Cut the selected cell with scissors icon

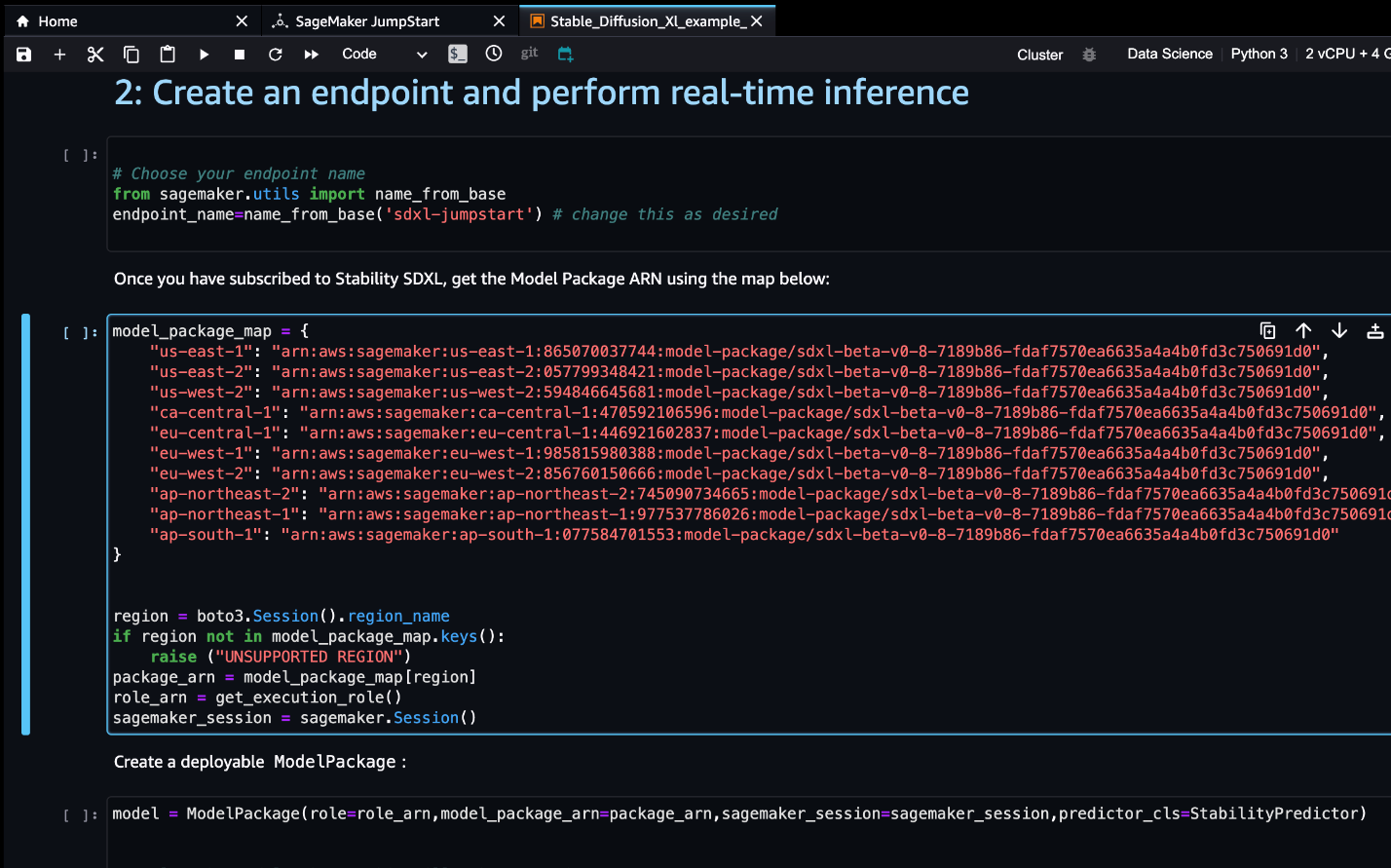coord(95,55)
